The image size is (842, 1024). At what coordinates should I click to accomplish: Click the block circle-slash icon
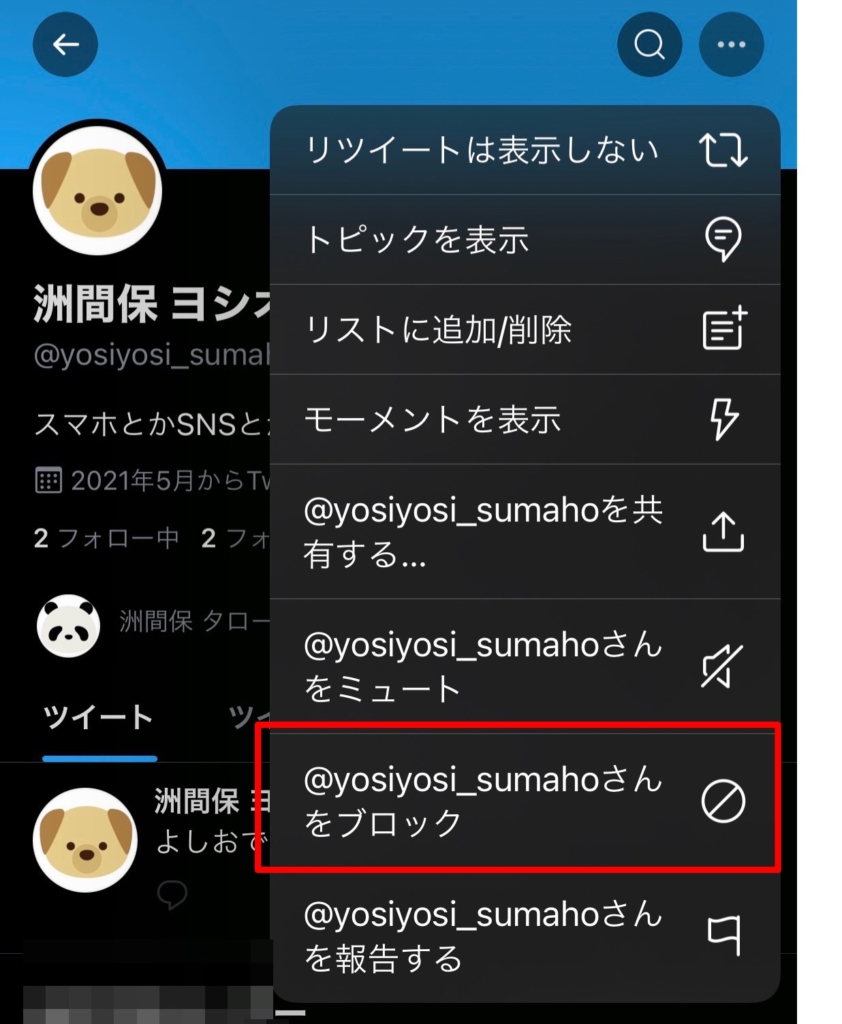tap(723, 801)
